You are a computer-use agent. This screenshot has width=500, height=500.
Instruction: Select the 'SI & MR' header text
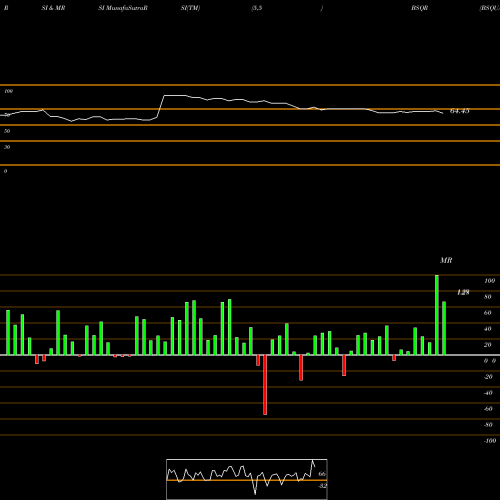[53, 8]
